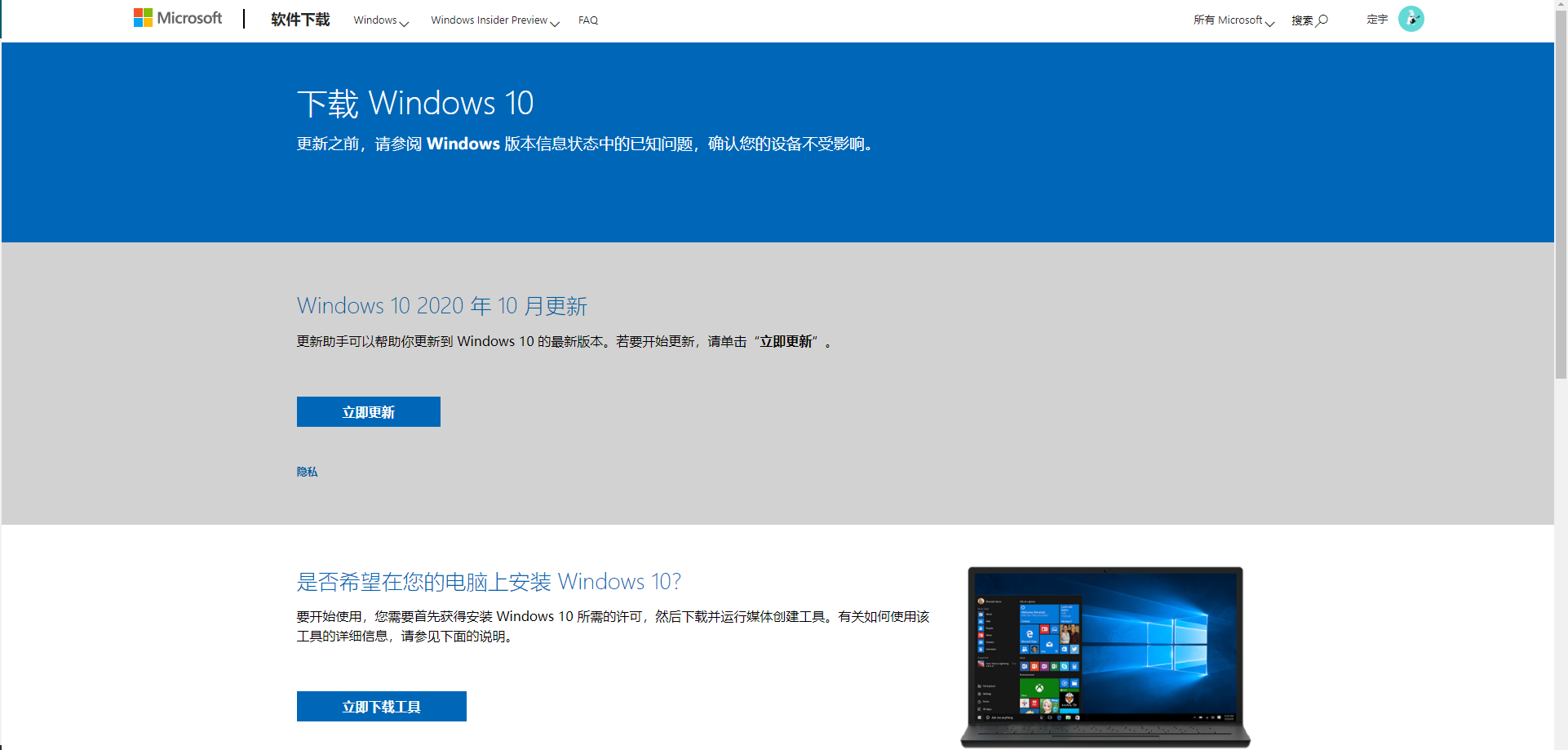Select the 软件下载 menu item
This screenshot has width=1568, height=750.
[299, 19]
